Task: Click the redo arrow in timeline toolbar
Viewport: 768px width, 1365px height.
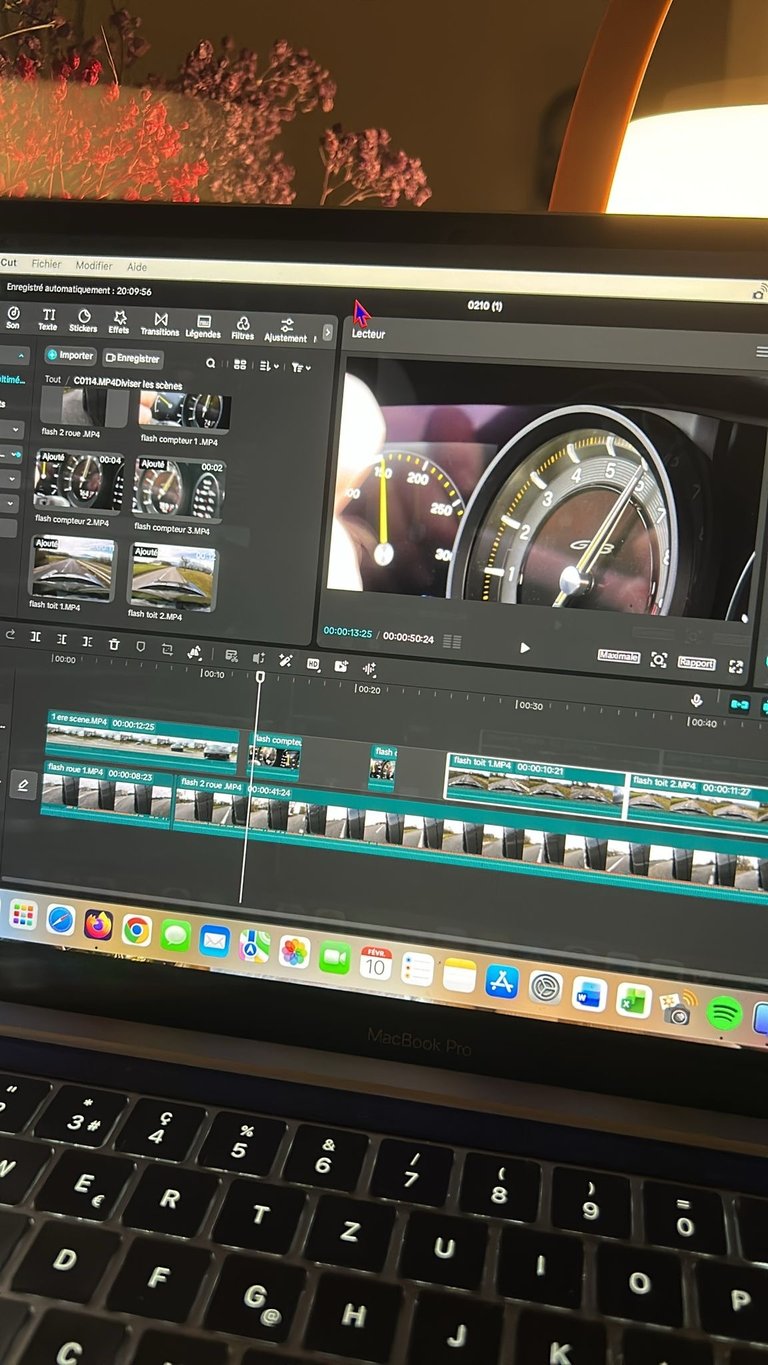Action: click(x=9, y=635)
